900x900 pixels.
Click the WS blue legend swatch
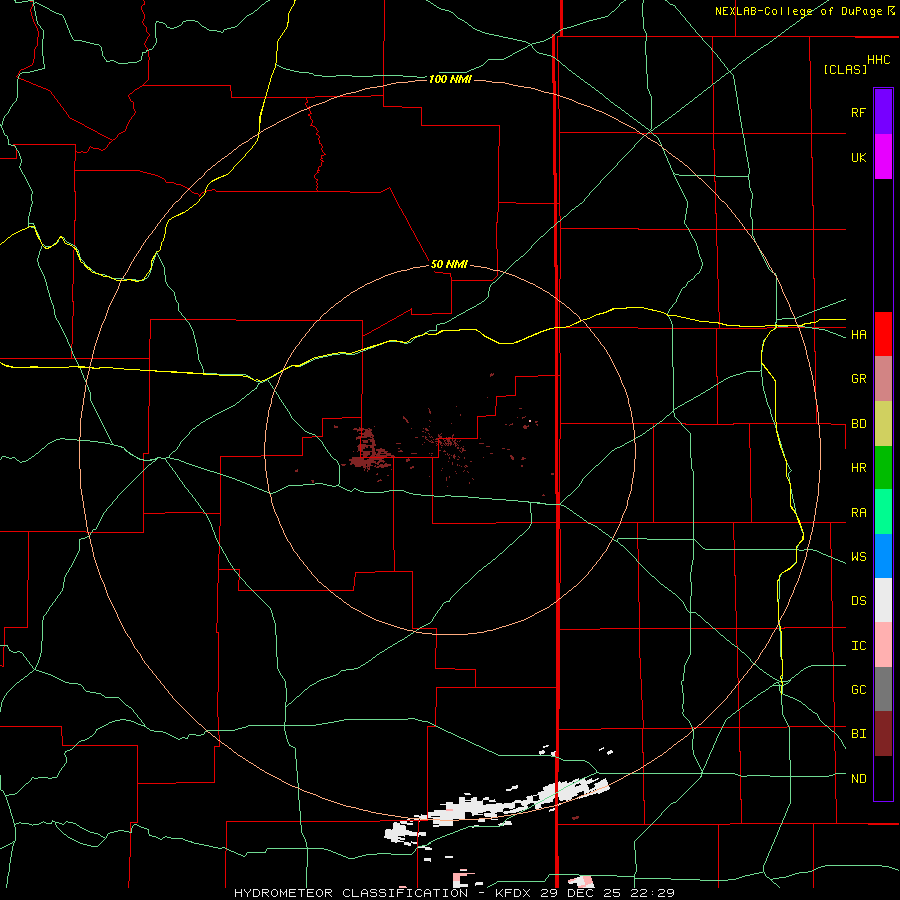883,556
